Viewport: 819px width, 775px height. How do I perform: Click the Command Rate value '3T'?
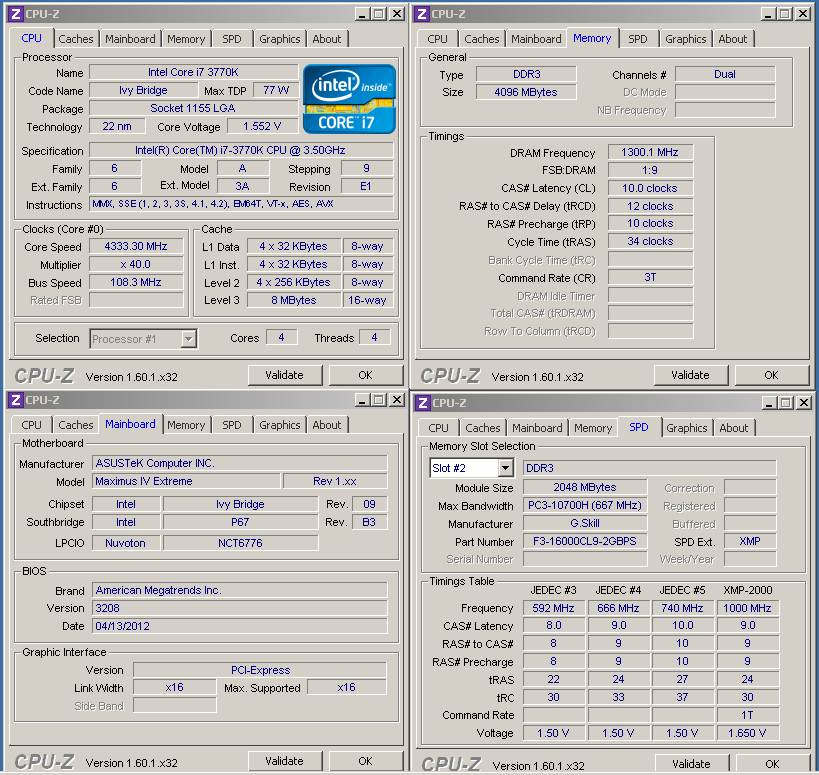click(x=650, y=277)
